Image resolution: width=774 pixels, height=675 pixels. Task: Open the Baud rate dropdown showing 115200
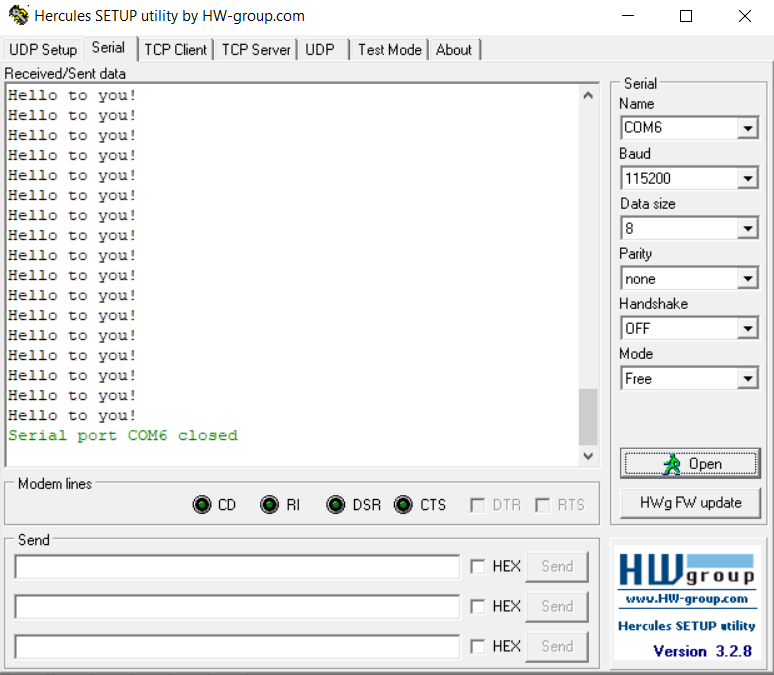(x=748, y=178)
